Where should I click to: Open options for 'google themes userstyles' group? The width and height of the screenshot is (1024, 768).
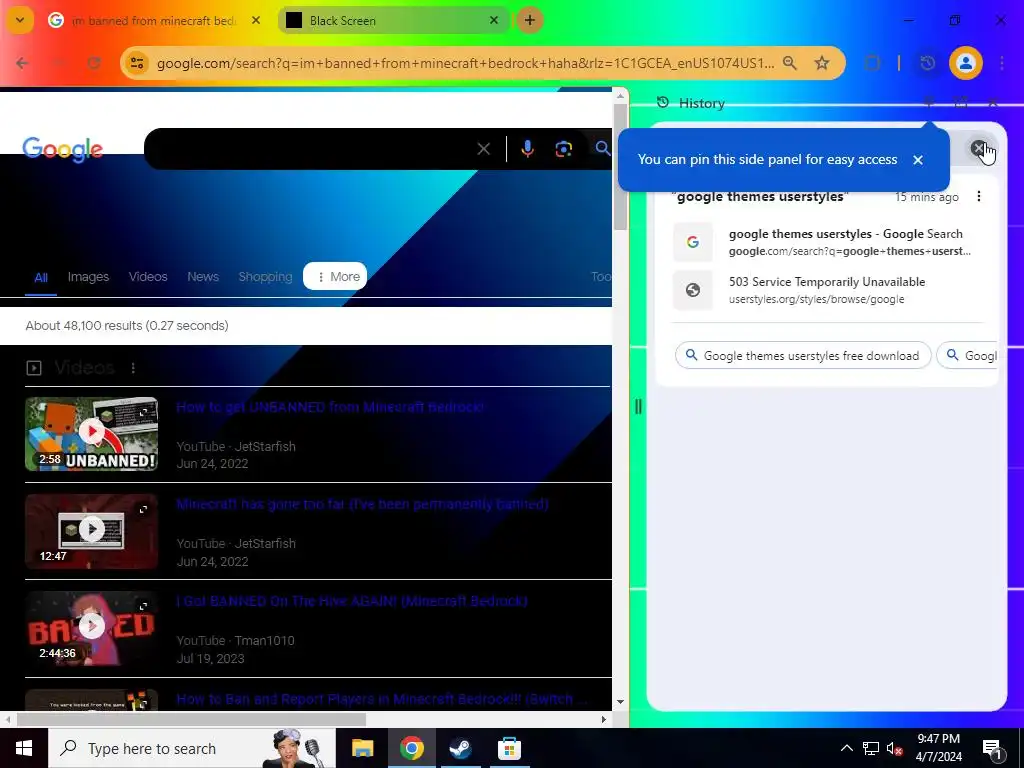[978, 197]
